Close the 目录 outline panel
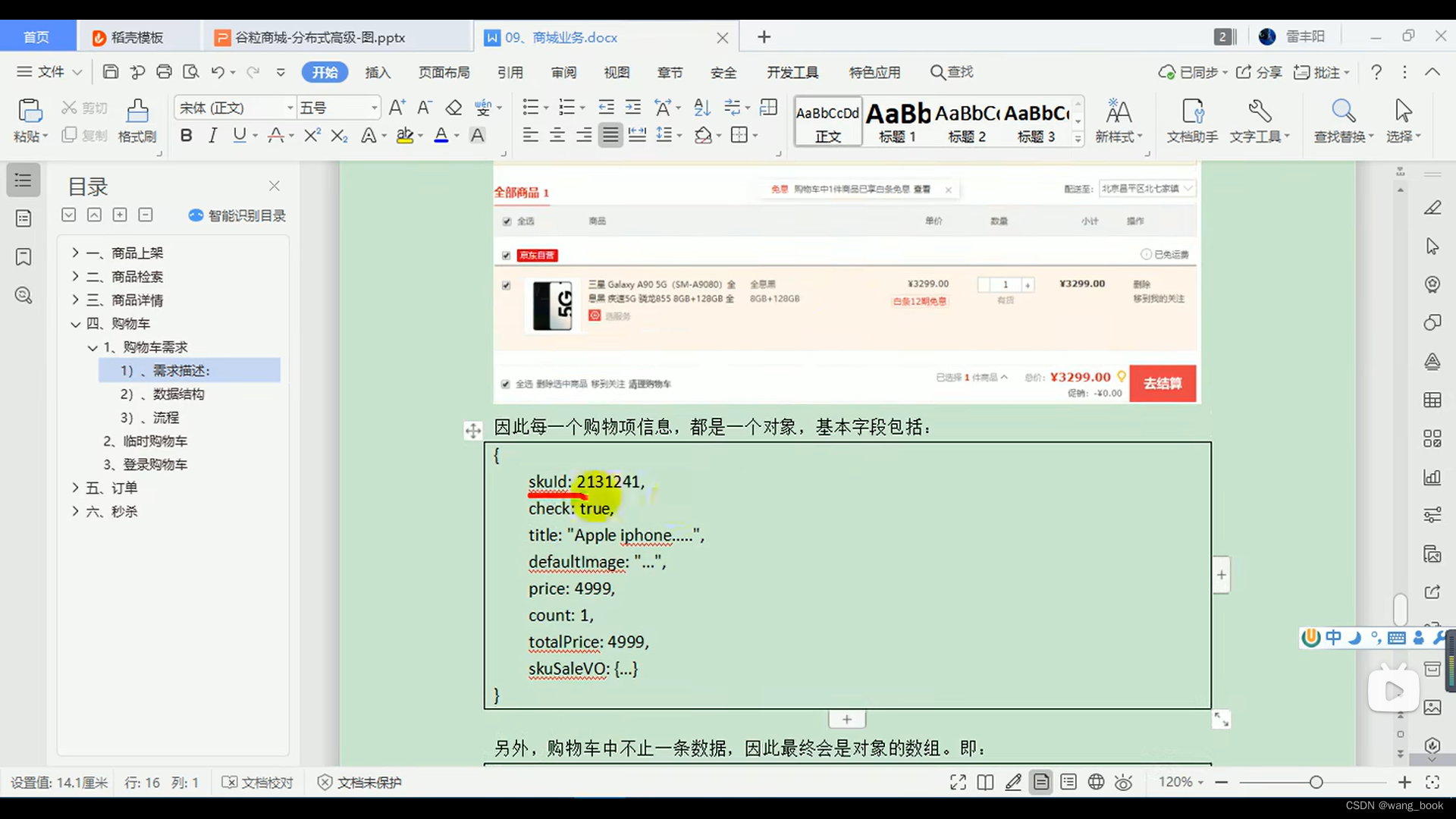 pyautogui.click(x=275, y=186)
